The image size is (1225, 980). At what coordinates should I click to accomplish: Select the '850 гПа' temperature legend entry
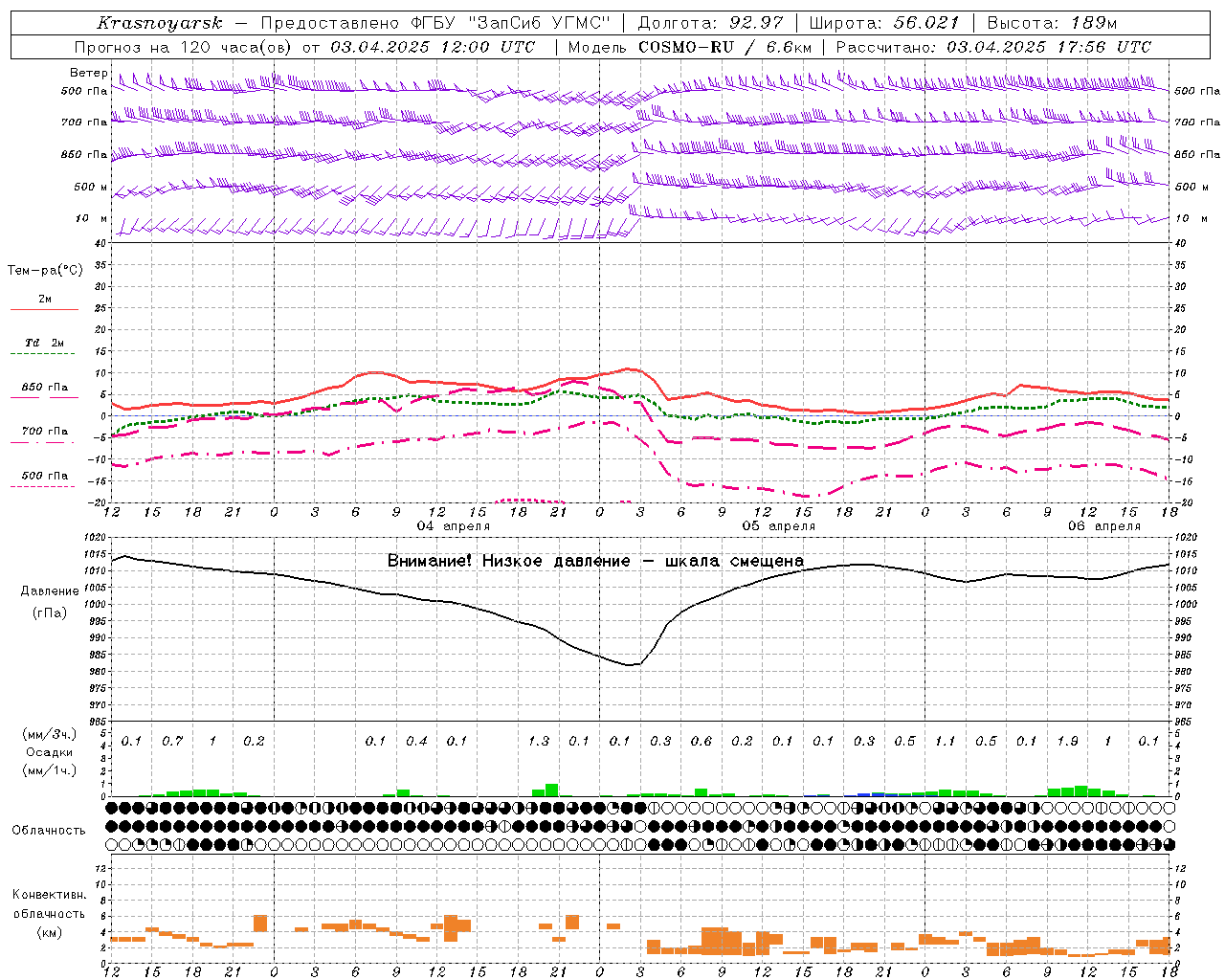point(44,387)
